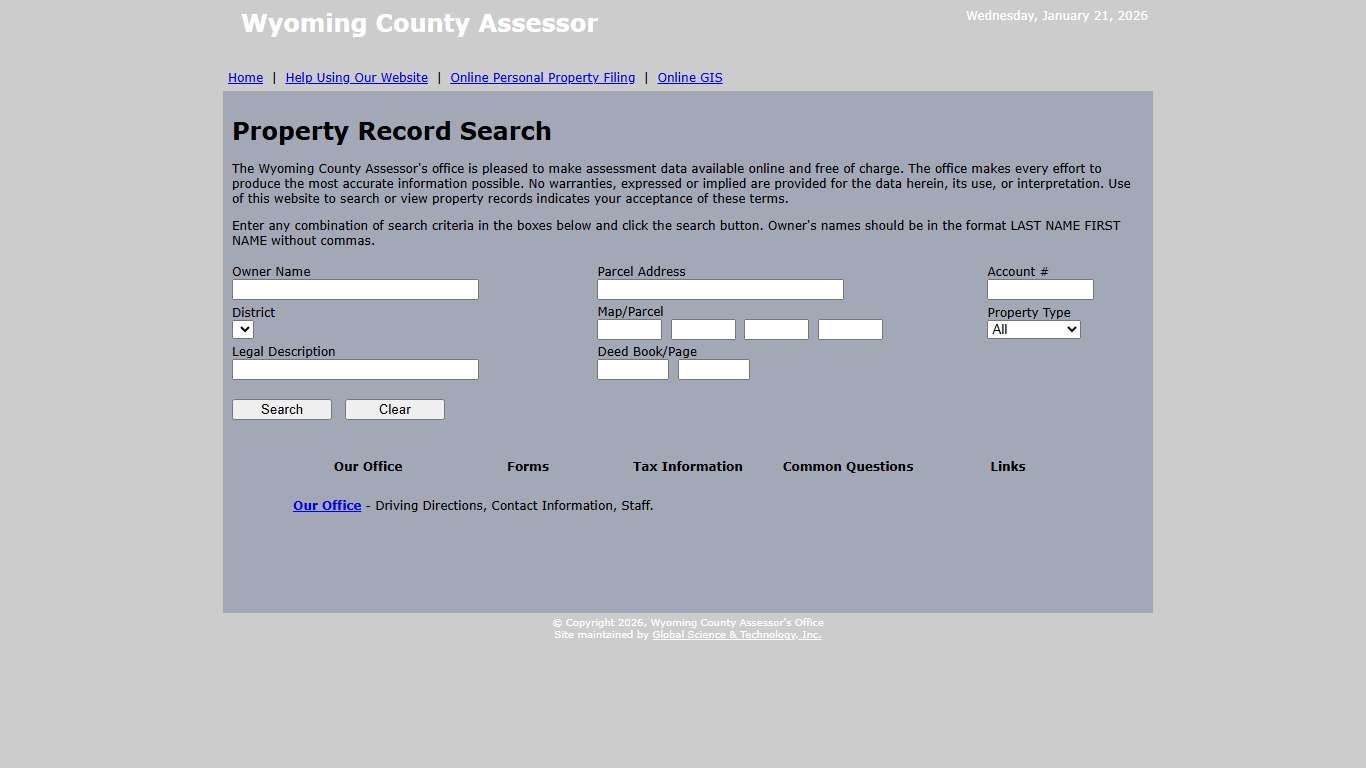Focus the Parcel Address input box
1366x768 pixels.
[719, 289]
